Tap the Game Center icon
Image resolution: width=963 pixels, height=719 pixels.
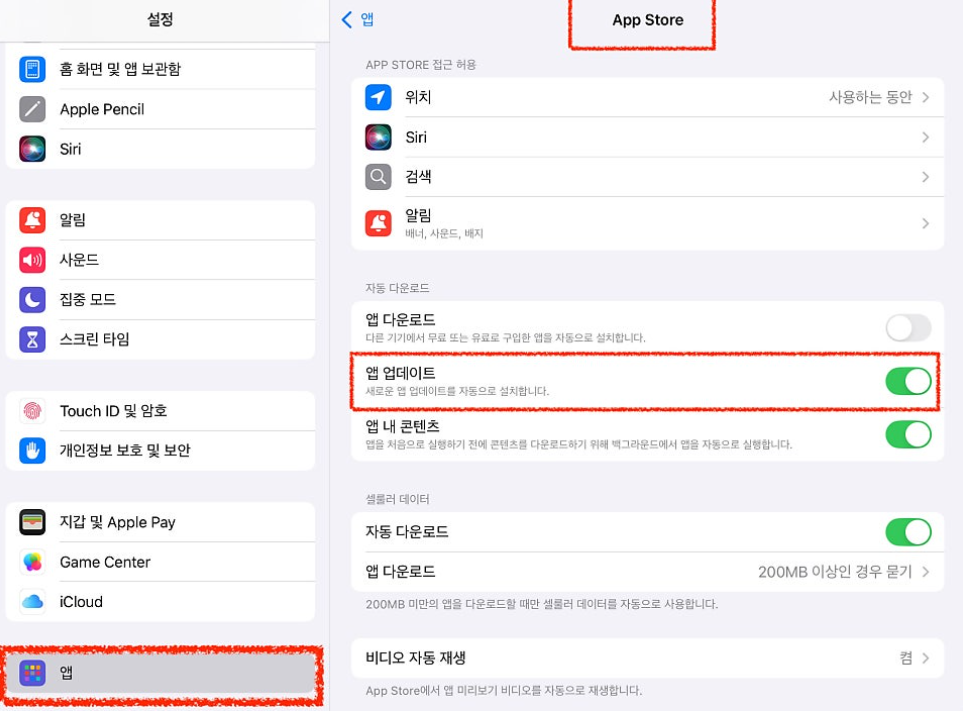pyautogui.click(x=32, y=562)
